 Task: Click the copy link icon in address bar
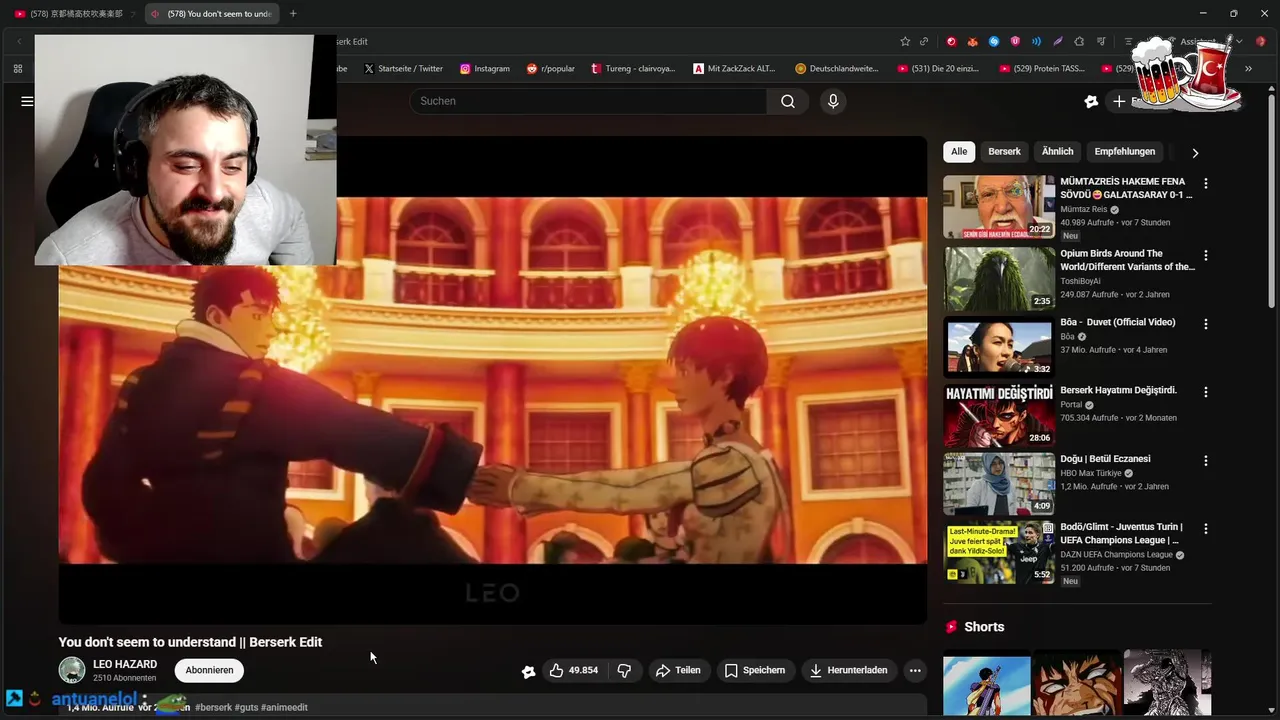(924, 41)
